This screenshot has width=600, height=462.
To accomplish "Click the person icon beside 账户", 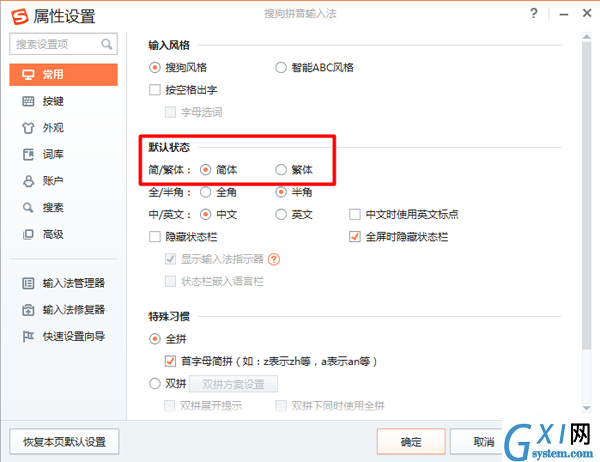I will (28, 181).
